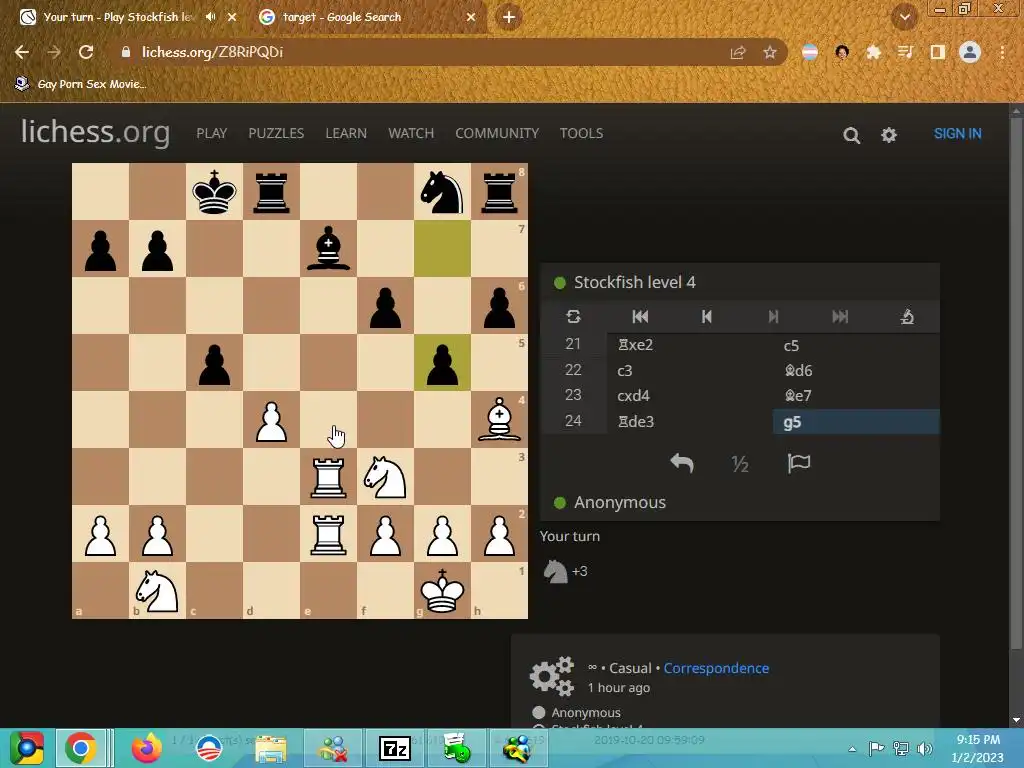Select move 21 Rxe2 in move list
This screenshot has height=768, width=1024.
pos(689,345)
